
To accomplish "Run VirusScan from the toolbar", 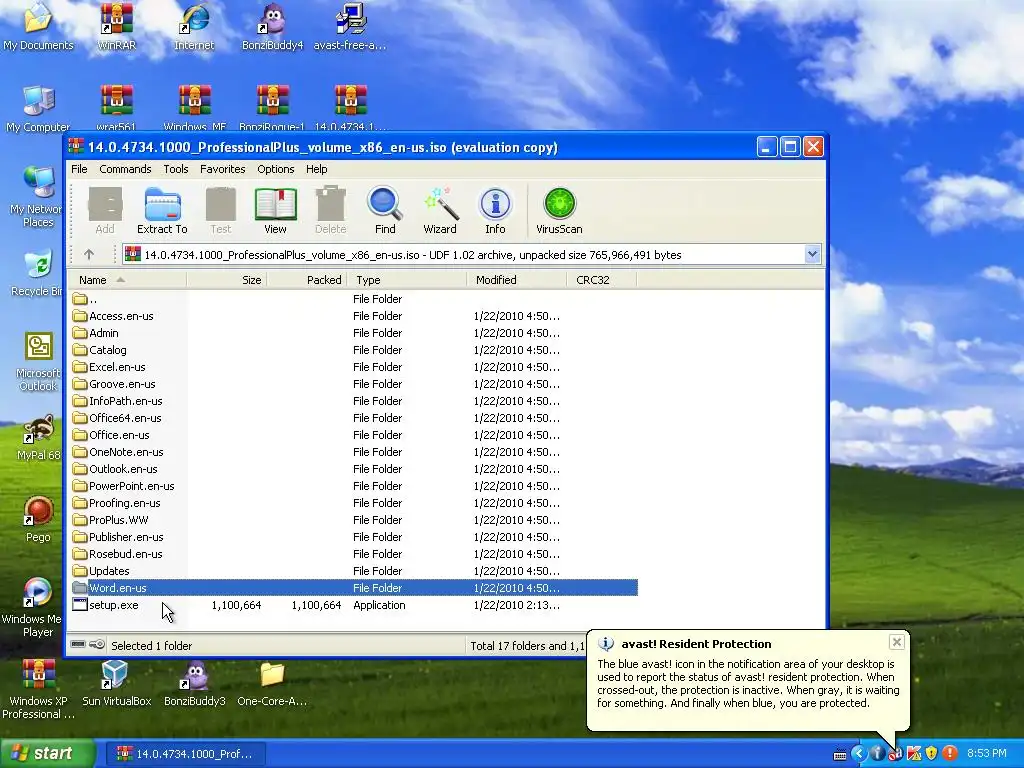I will coord(559,210).
